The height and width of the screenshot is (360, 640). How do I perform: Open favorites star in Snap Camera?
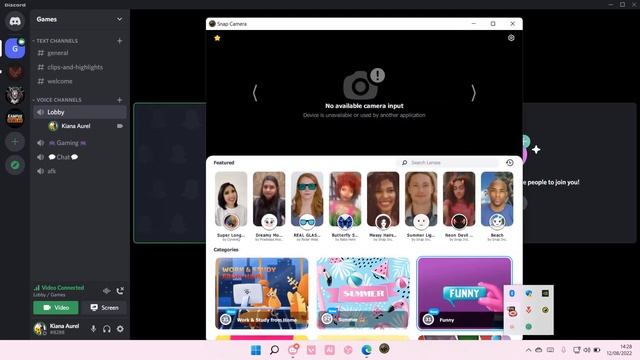217,38
